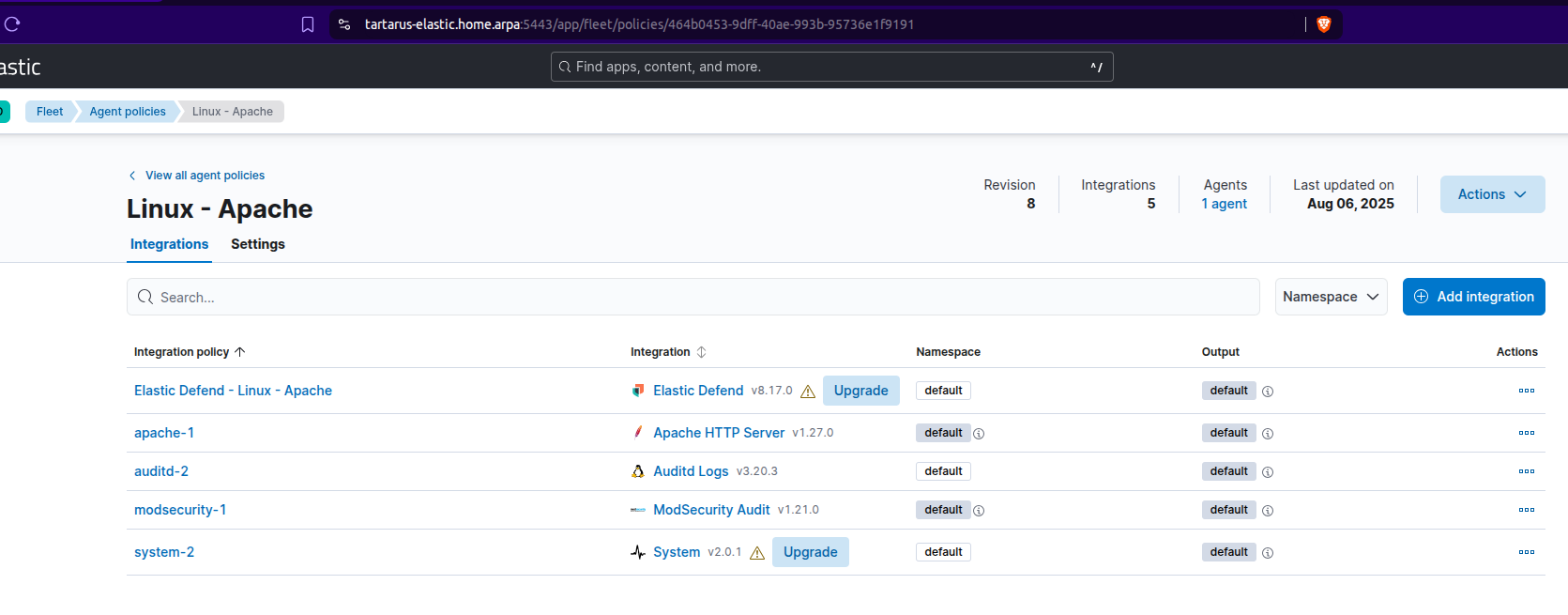Open actions menu for the auditd-2 row
Viewport: 1568px width, 615px height.
coord(1526,471)
